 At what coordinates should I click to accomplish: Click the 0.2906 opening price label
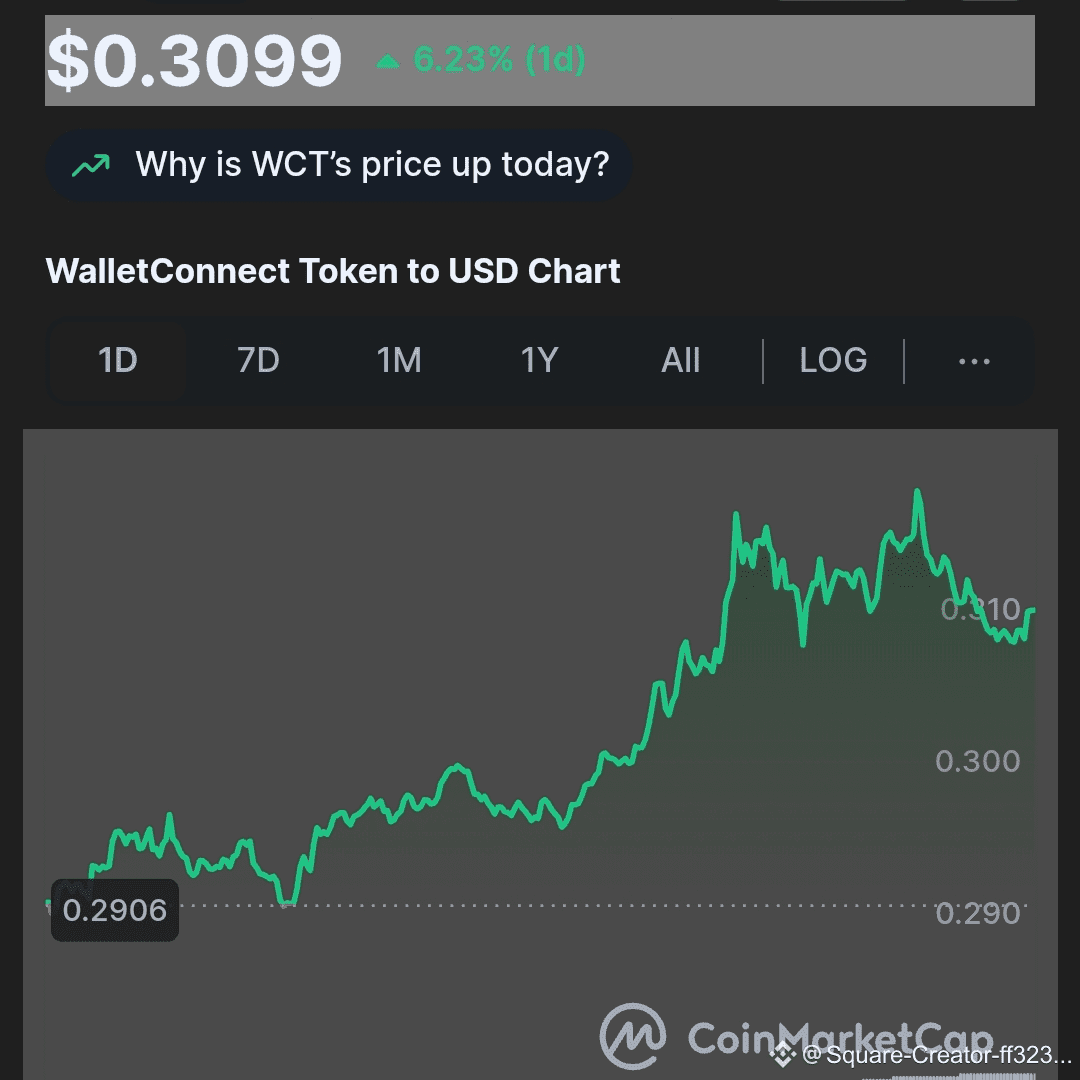coord(115,910)
